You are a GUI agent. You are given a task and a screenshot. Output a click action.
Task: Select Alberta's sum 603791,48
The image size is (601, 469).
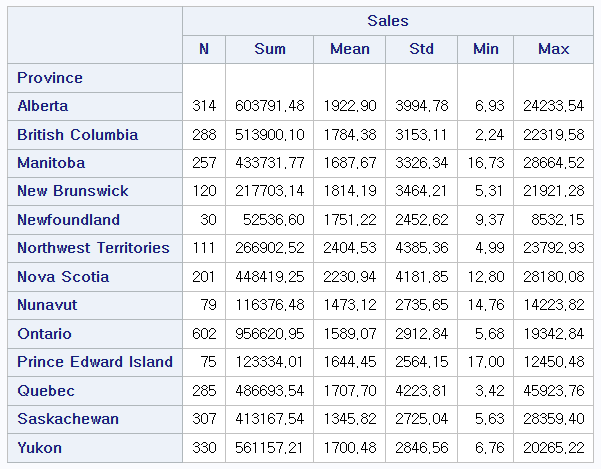tap(269, 106)
